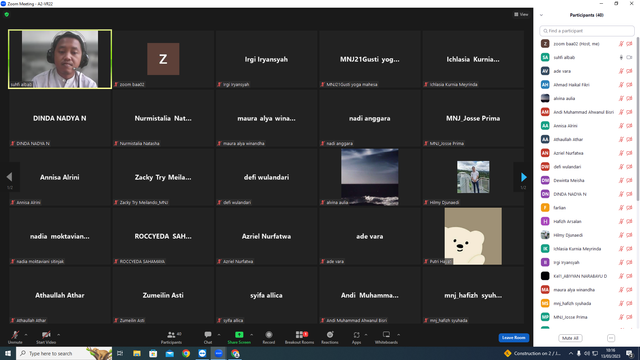
Task: Select DINDA NADYA N in participant list
Action: [x=587, y=194]
